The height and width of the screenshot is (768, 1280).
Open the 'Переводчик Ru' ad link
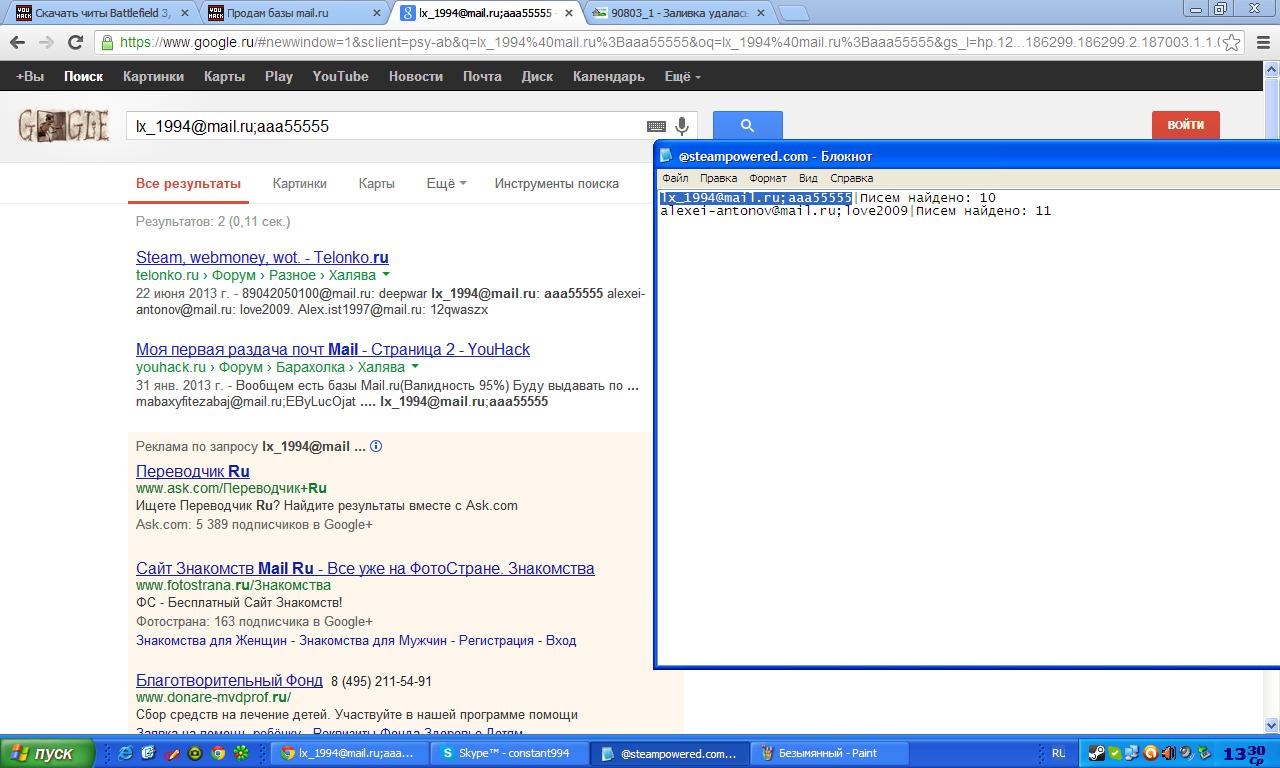pos(193,471)
